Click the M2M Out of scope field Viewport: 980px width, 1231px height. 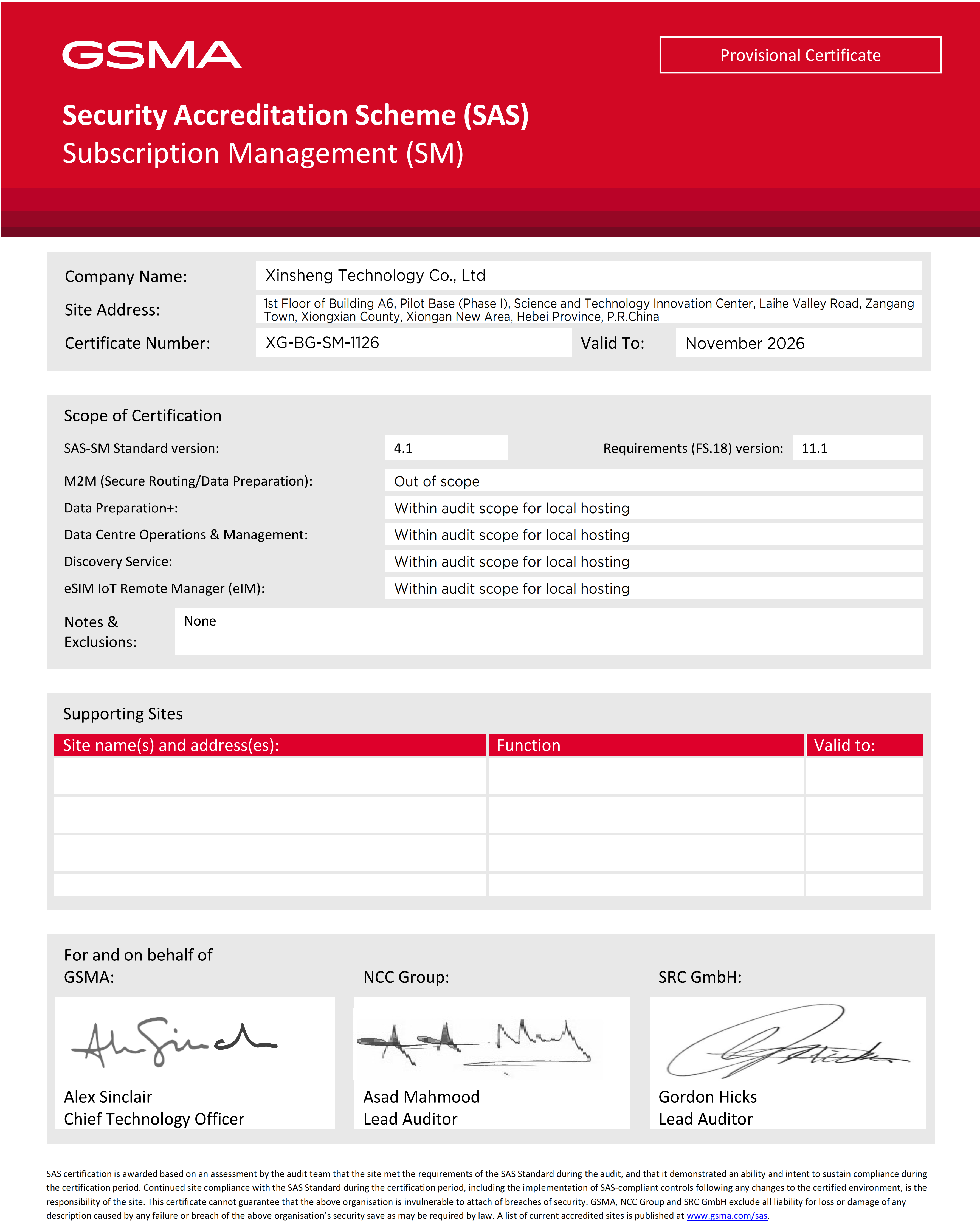[x=653, y=481]
